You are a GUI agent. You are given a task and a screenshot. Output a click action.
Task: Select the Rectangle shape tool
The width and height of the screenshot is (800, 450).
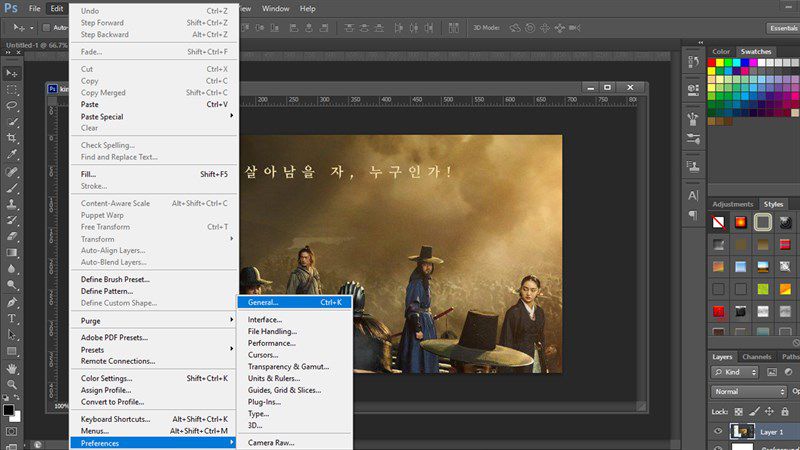11,352
